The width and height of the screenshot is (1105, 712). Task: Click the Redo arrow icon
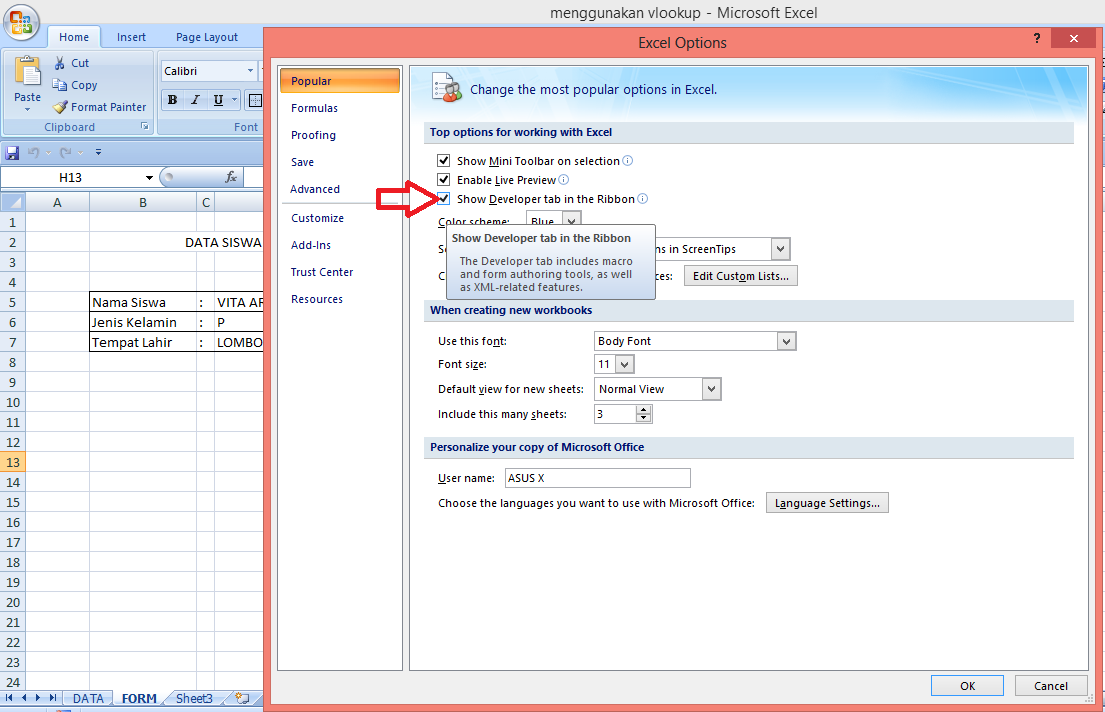coord(66,152)
